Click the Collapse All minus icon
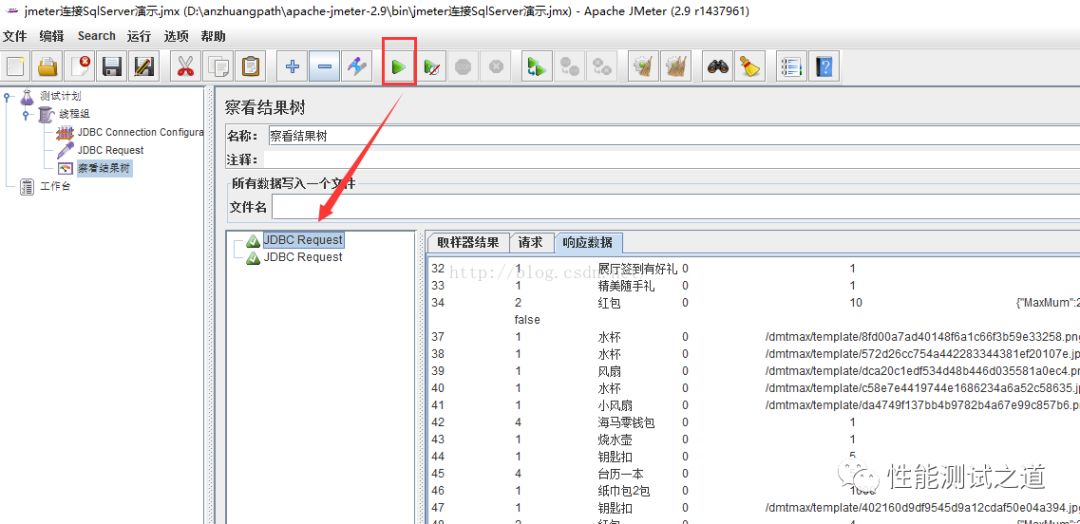1080x524 pixels. pyautogui.click(x=324, y=67)
